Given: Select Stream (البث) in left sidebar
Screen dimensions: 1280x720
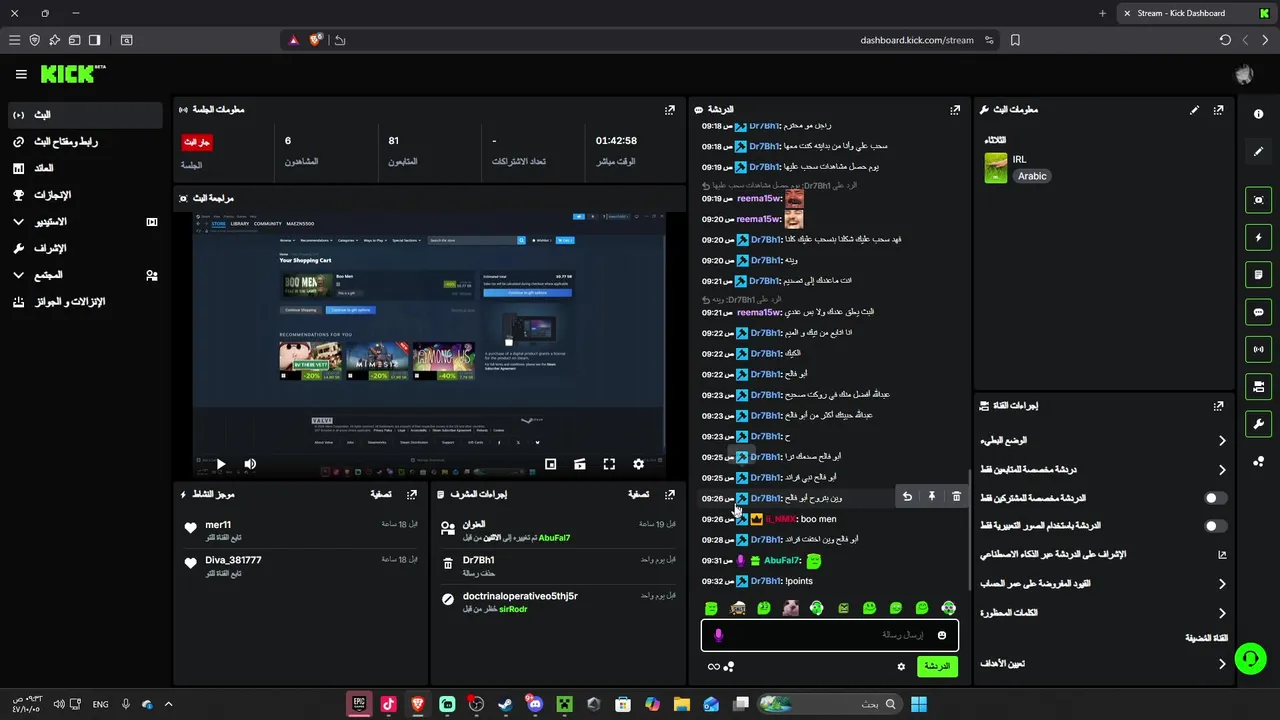Looking at the screenshot, I should click(84, 115).
